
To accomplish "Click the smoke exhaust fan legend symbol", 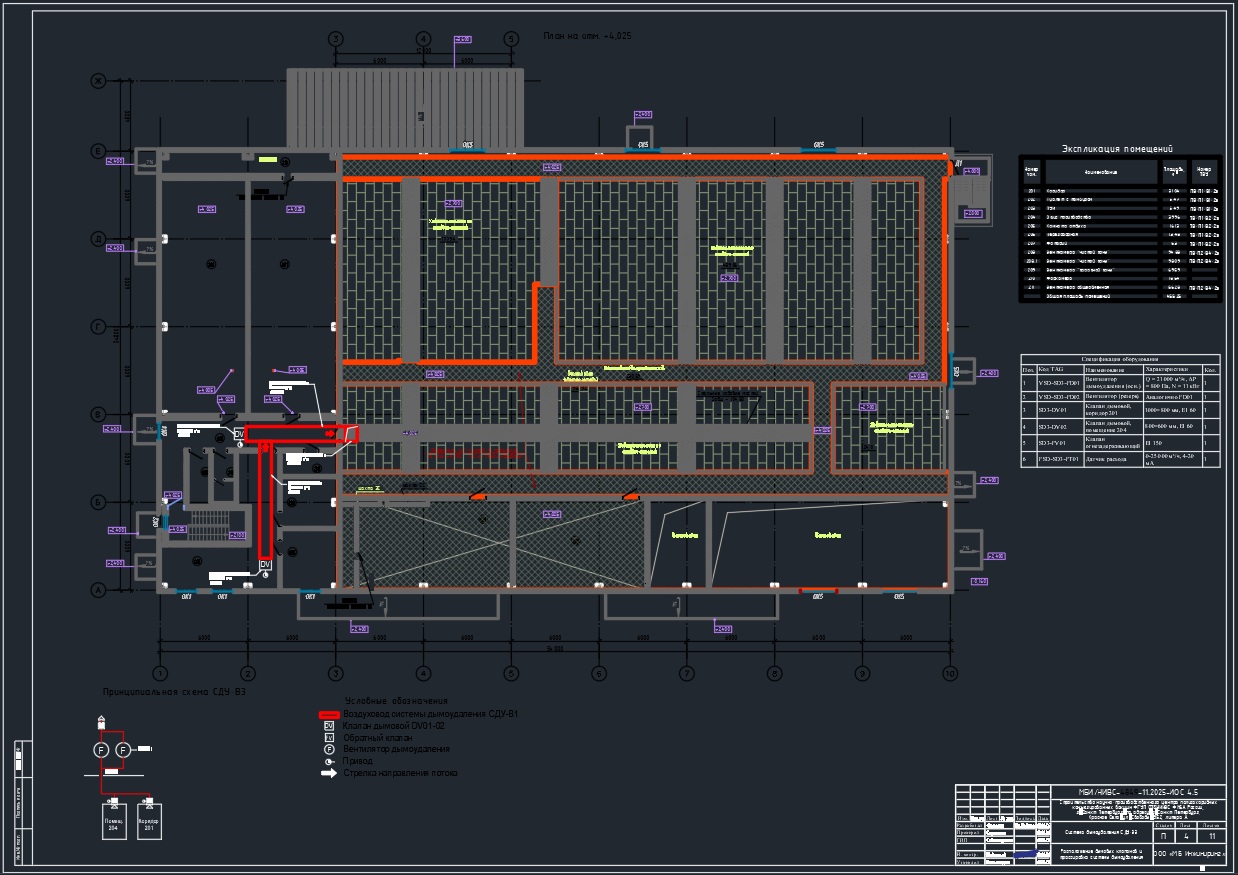I will (328, 749).
